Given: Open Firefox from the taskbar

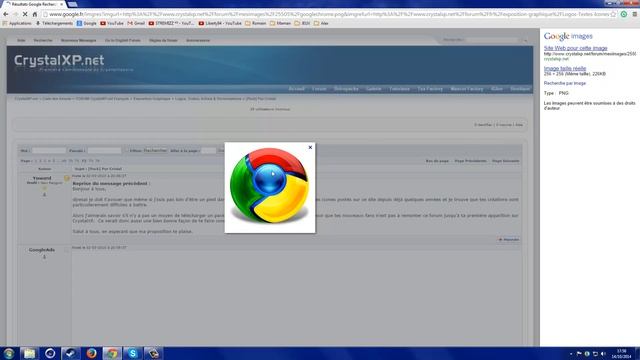Looking at the screenshot, I should (92, 353).
